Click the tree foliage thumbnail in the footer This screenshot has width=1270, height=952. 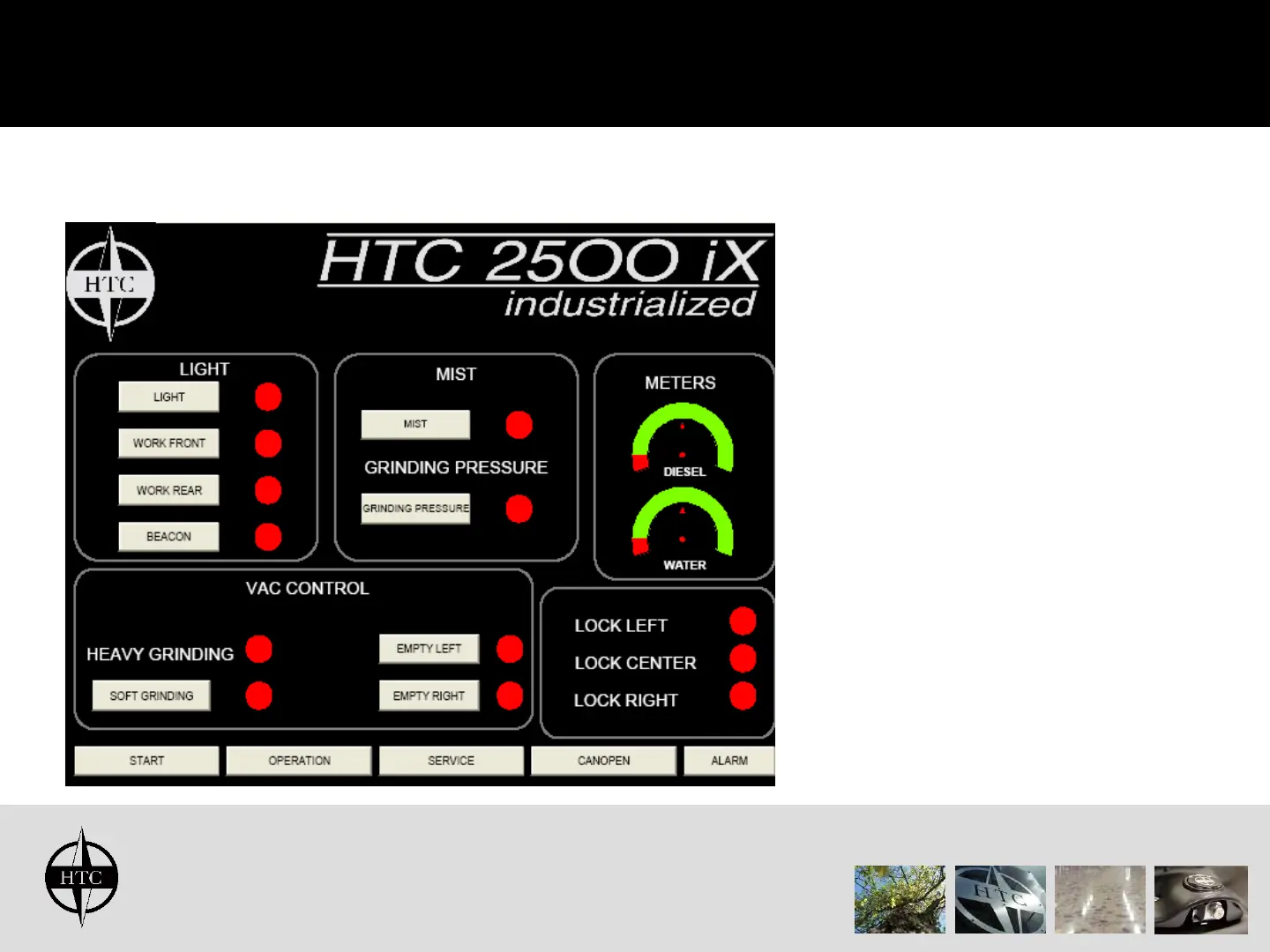pos(900,899)
